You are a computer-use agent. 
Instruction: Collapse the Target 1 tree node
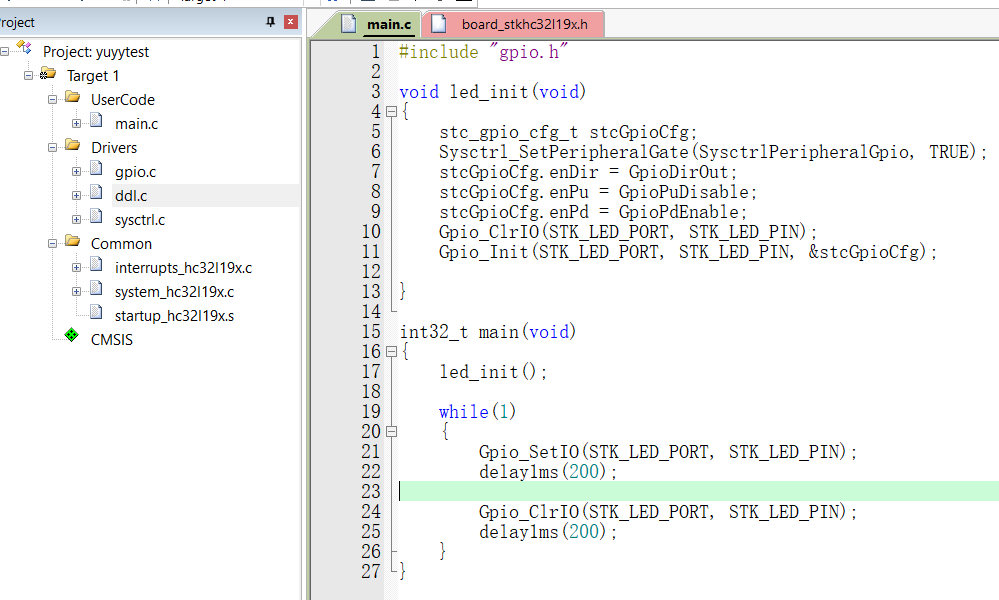tap(28, 75)
